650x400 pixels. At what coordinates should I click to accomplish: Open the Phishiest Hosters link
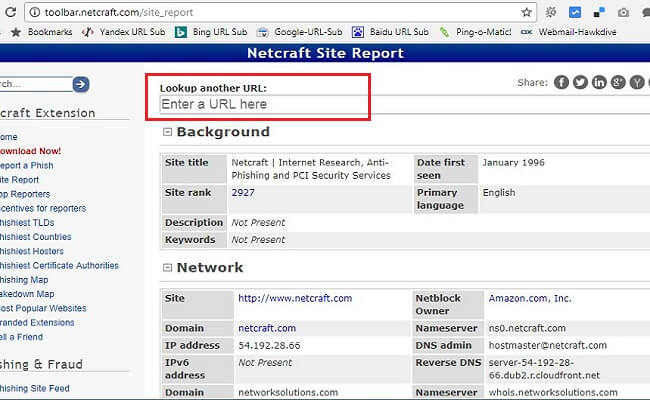[32, 251]
